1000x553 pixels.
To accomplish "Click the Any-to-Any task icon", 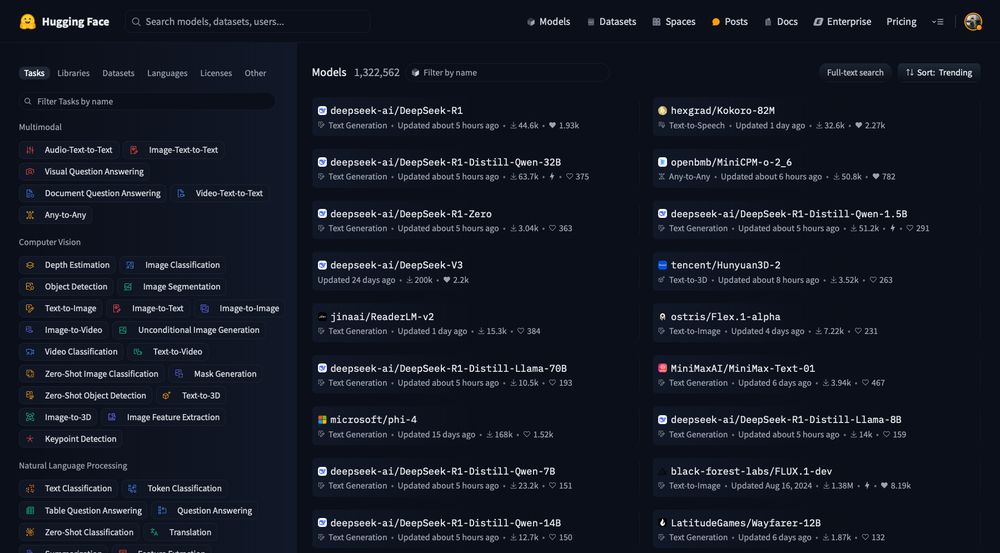I will coord(30,215).
